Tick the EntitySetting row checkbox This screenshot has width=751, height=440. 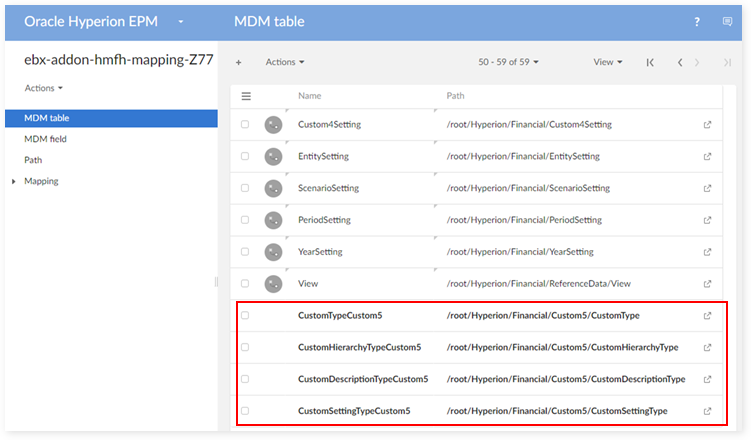pyautogui.click(x=245, y=156)
